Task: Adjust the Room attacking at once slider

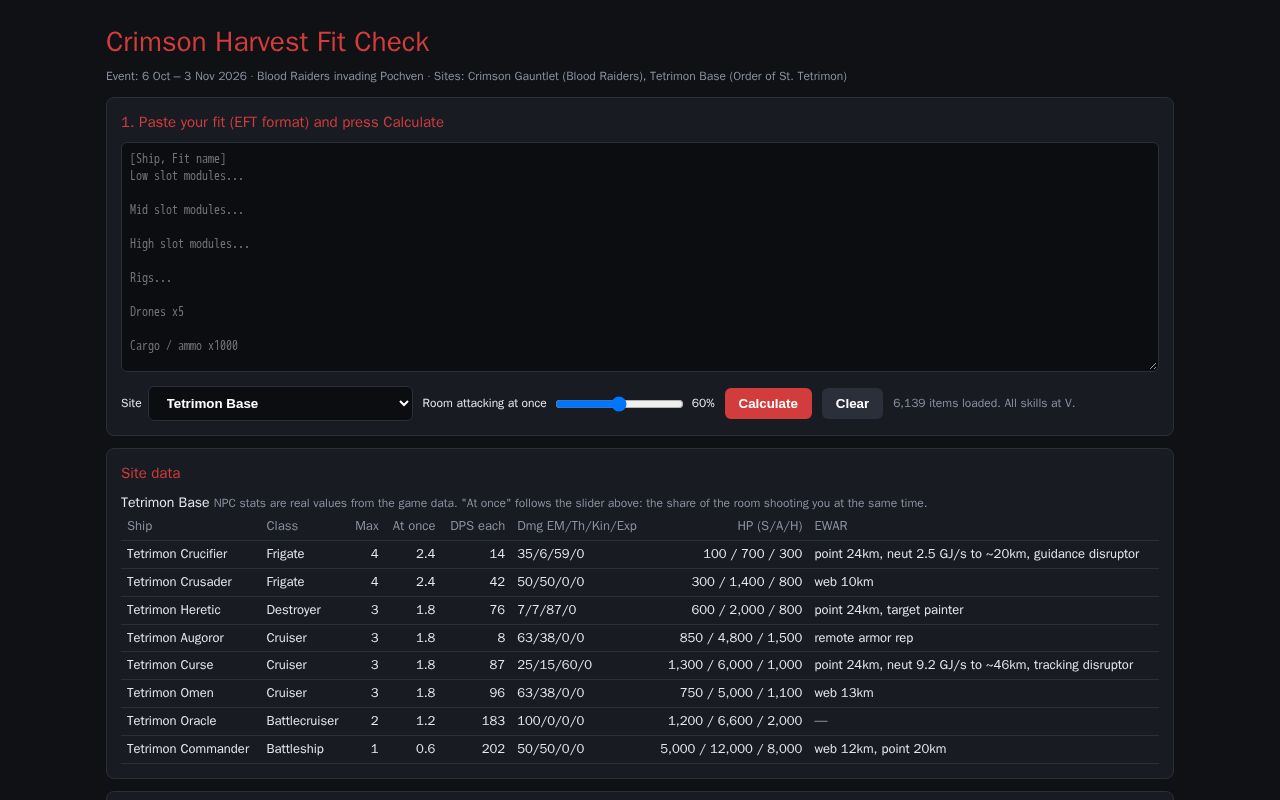Action: 619,404
